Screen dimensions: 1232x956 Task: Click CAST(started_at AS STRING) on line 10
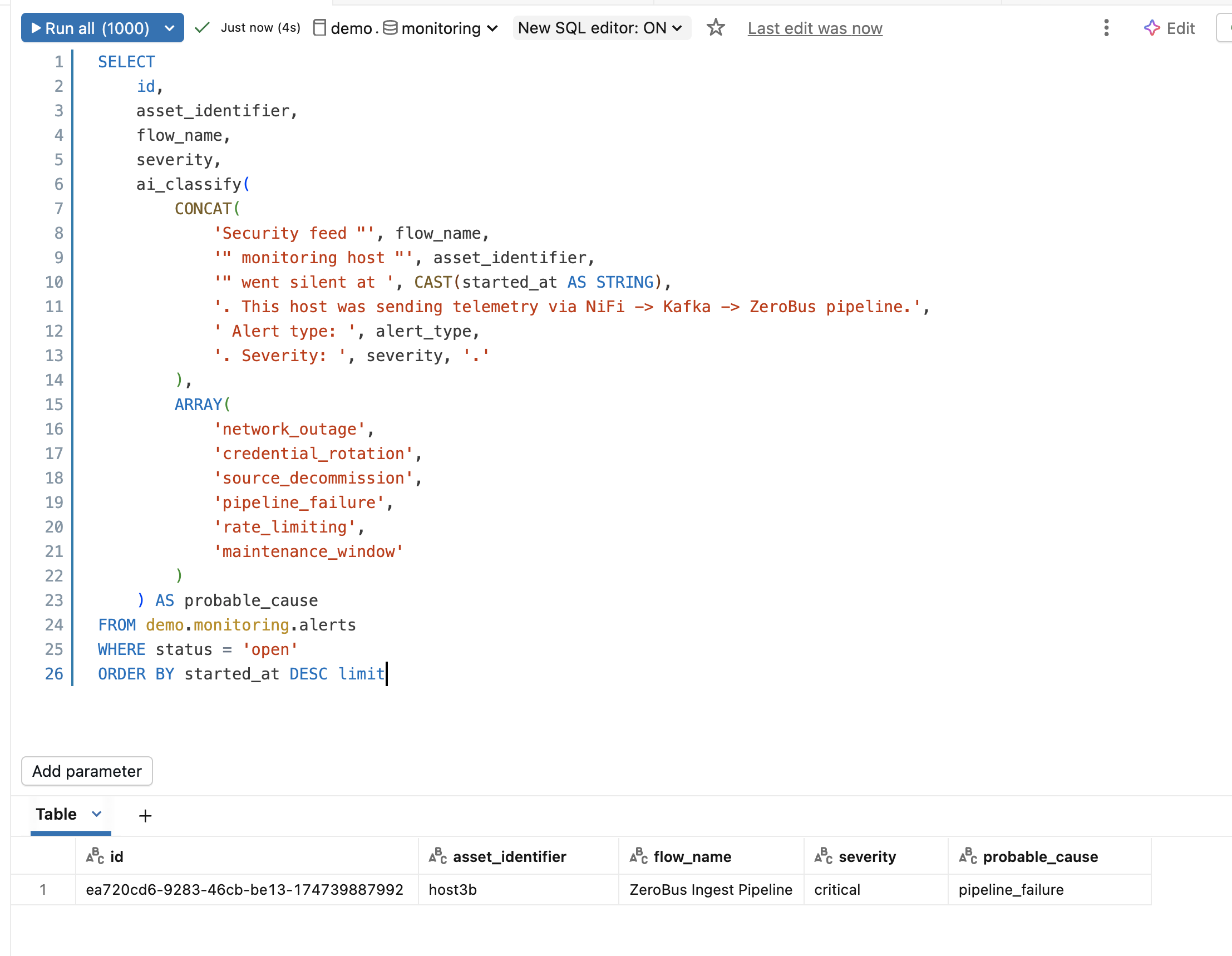pos(539,282)
